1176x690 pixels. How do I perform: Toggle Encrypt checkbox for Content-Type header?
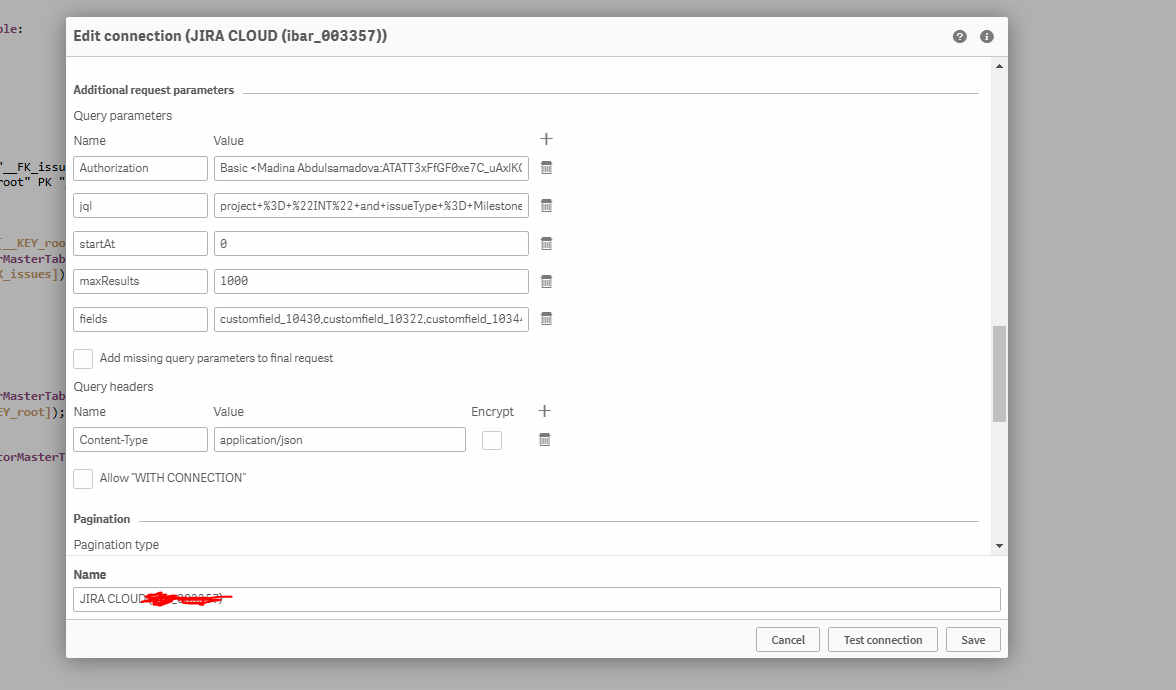click(492, 440)
